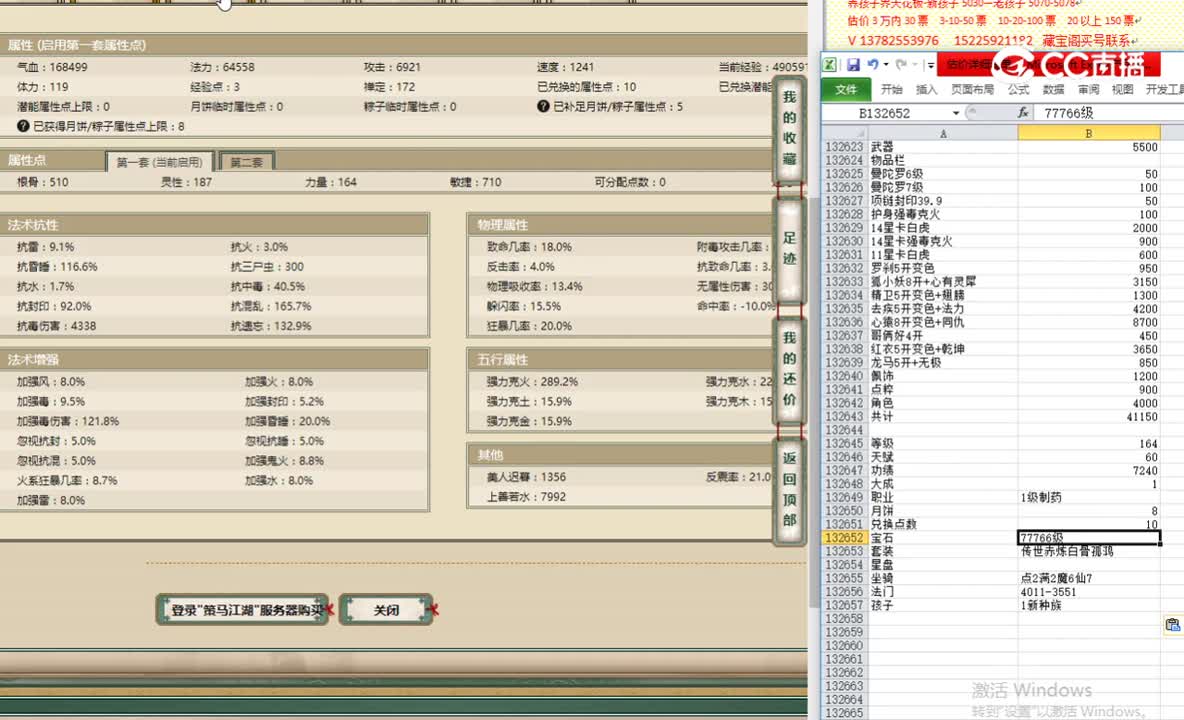
Task: Click 抗混乱：165.7% entry
Action: (271, 306)
